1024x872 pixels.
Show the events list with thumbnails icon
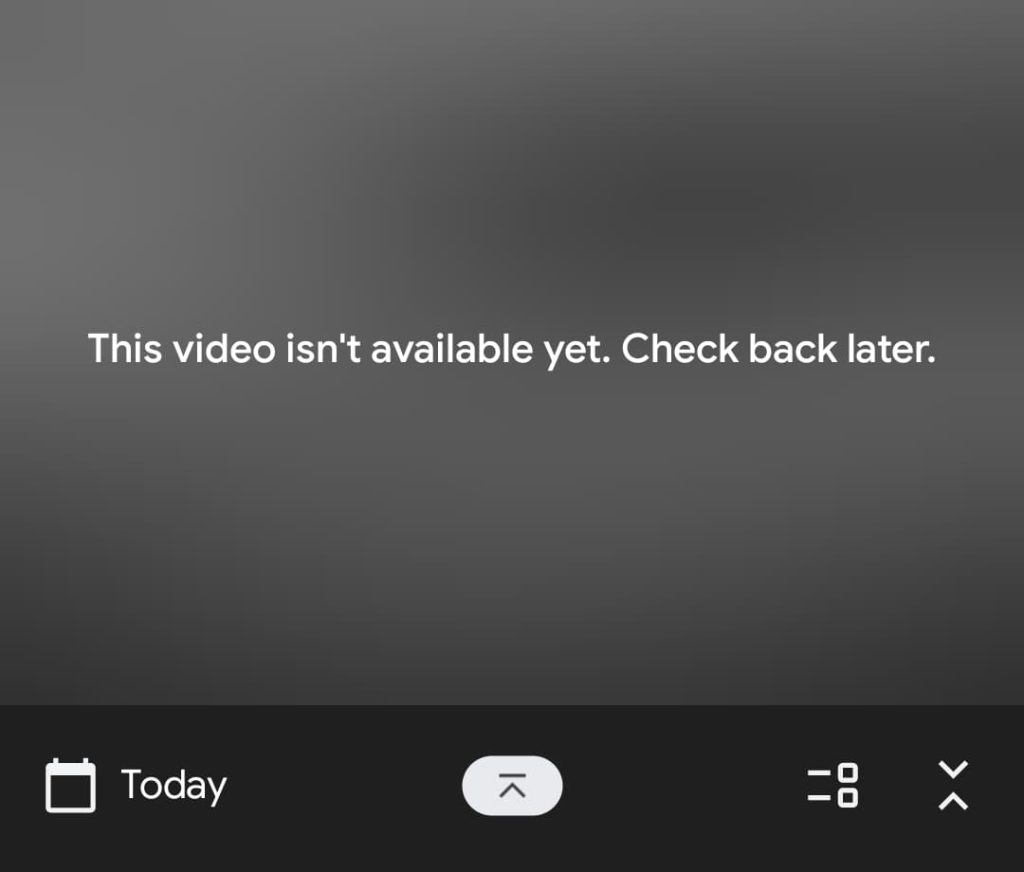pyautogui.click(x=833, y=785)
